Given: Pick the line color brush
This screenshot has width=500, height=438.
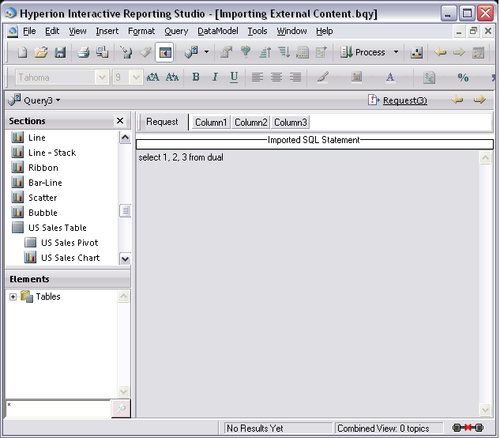Looking at the screenshot, I should (x=322, y=77).
